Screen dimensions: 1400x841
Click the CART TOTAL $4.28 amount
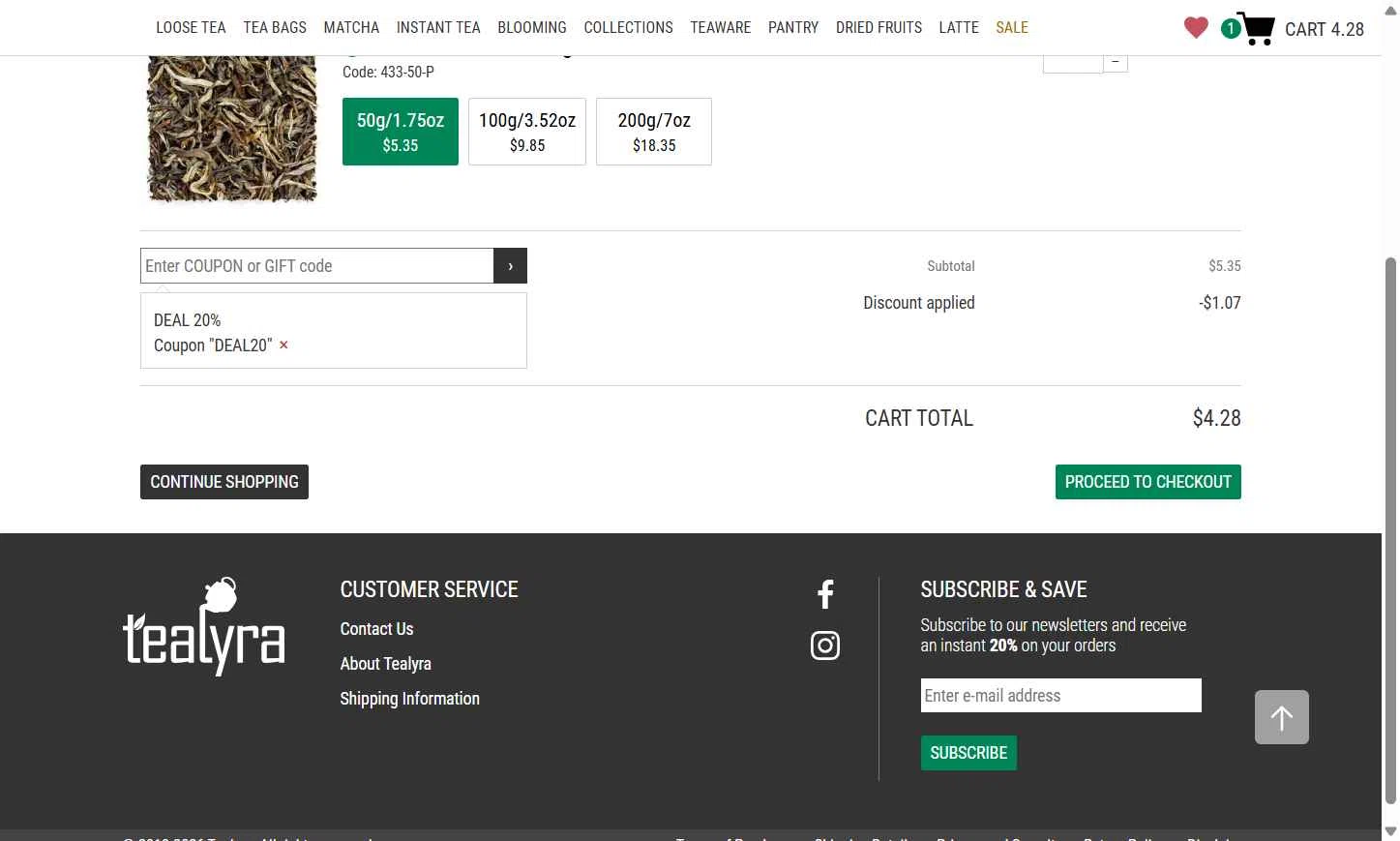click(x=1216, y=418)
